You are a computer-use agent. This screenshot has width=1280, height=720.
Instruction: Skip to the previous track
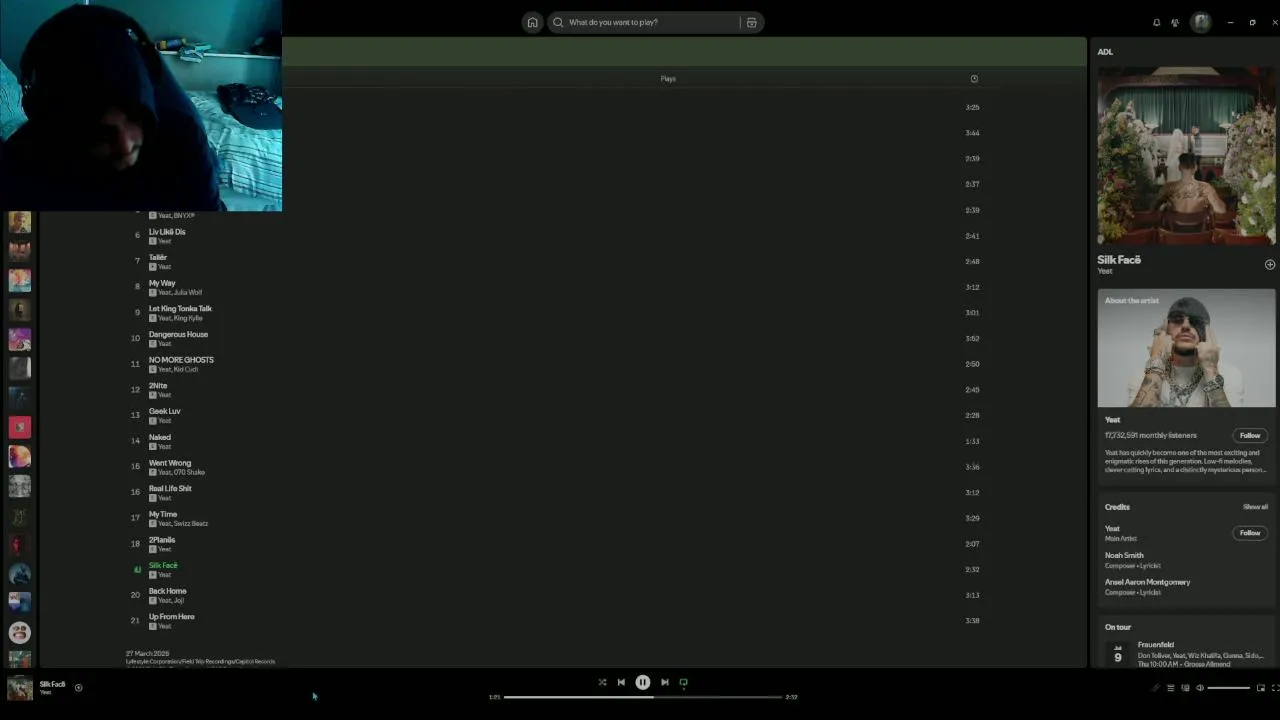[x=621, y=682]
